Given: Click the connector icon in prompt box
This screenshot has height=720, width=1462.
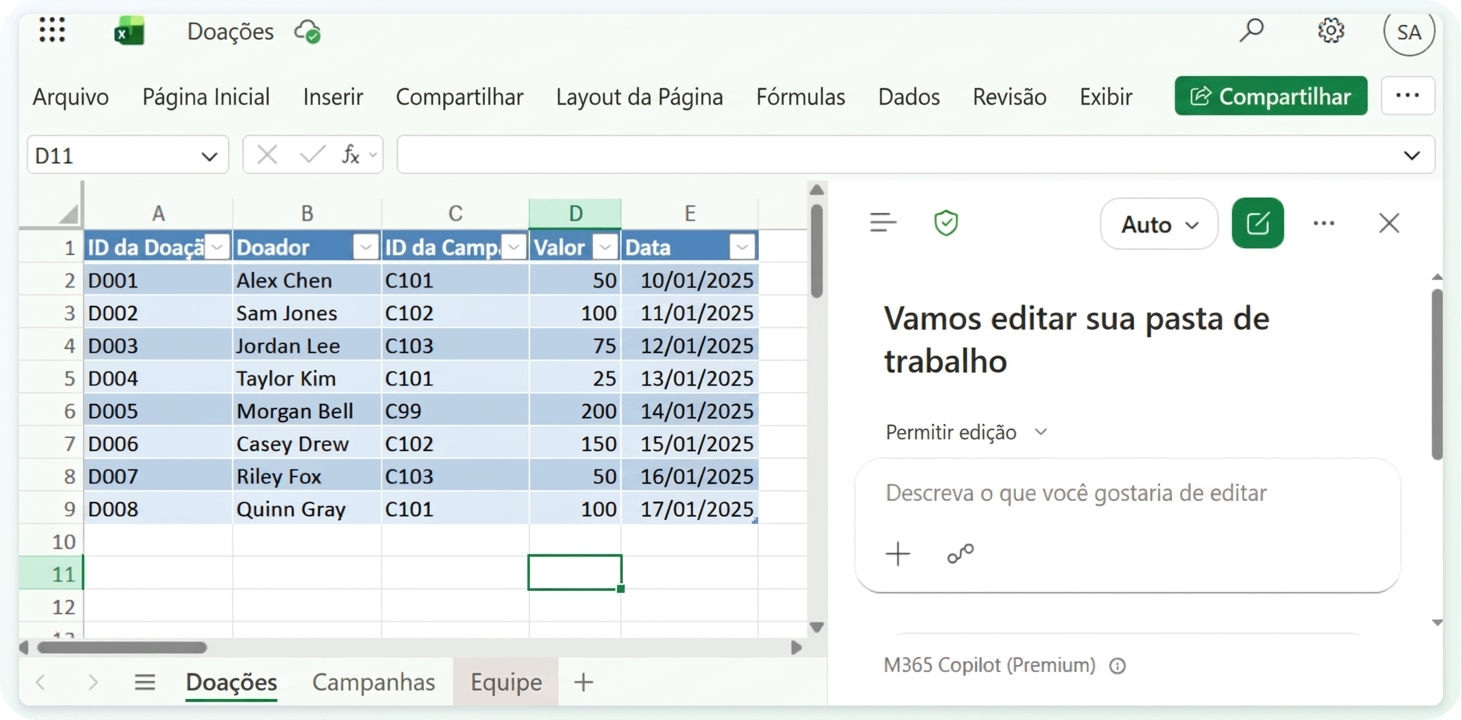Looking at the screenshot, I should (x=960, y=554).
